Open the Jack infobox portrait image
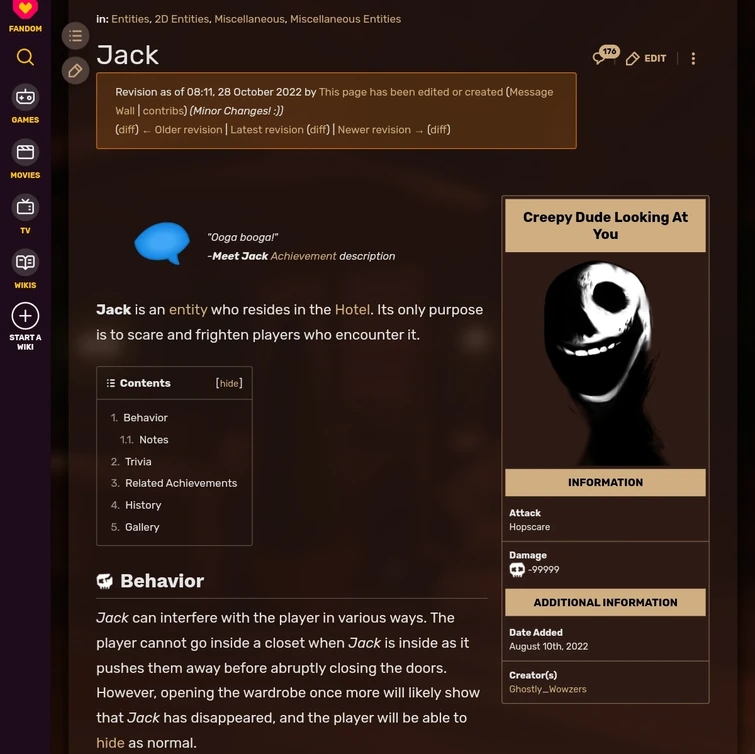This screenshot has width=755, height=754. 605,362
